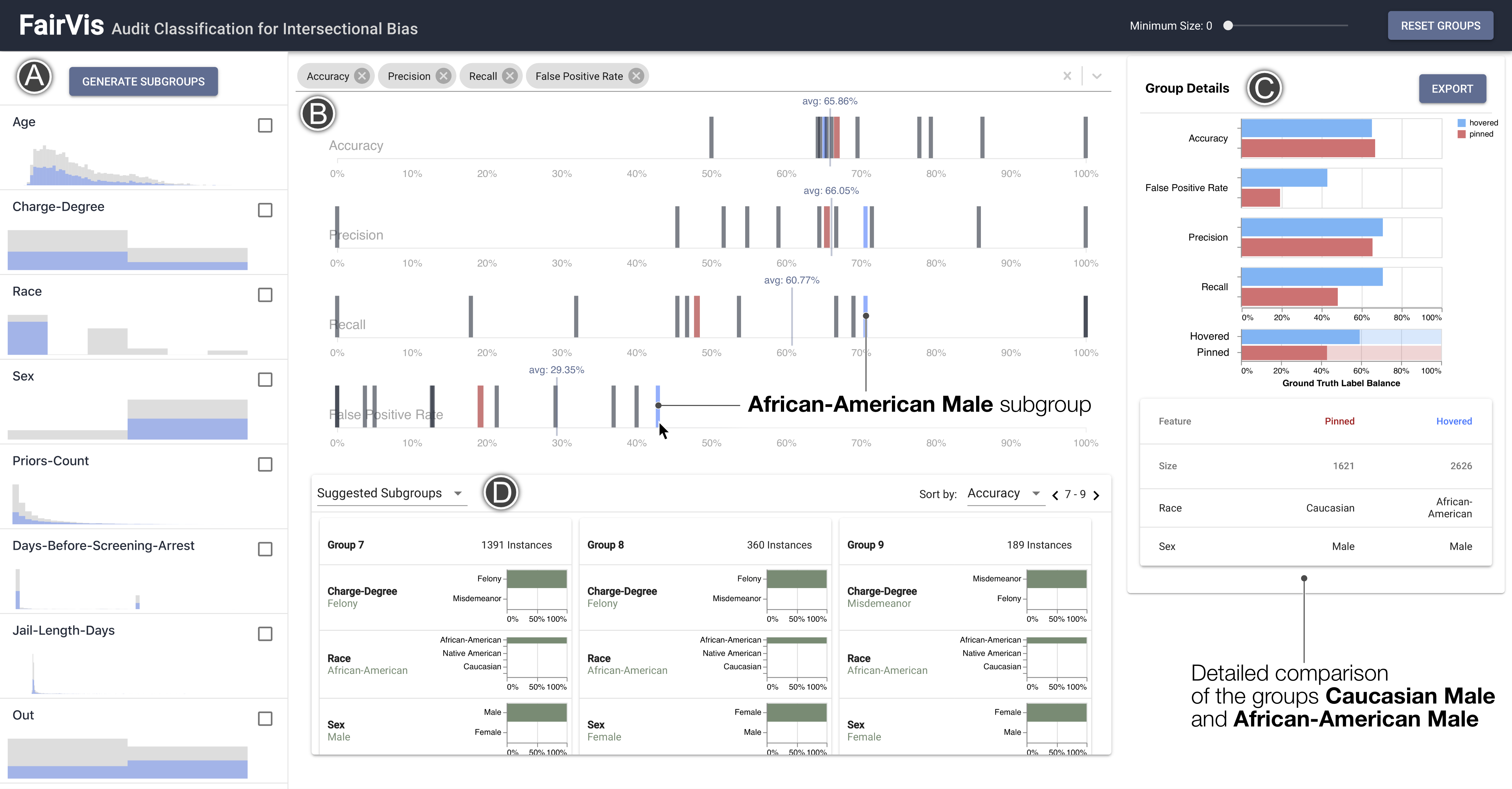Clear all selected metrics with X
Viewport: 1512px width, 789px height.
tap(1067, 76)
